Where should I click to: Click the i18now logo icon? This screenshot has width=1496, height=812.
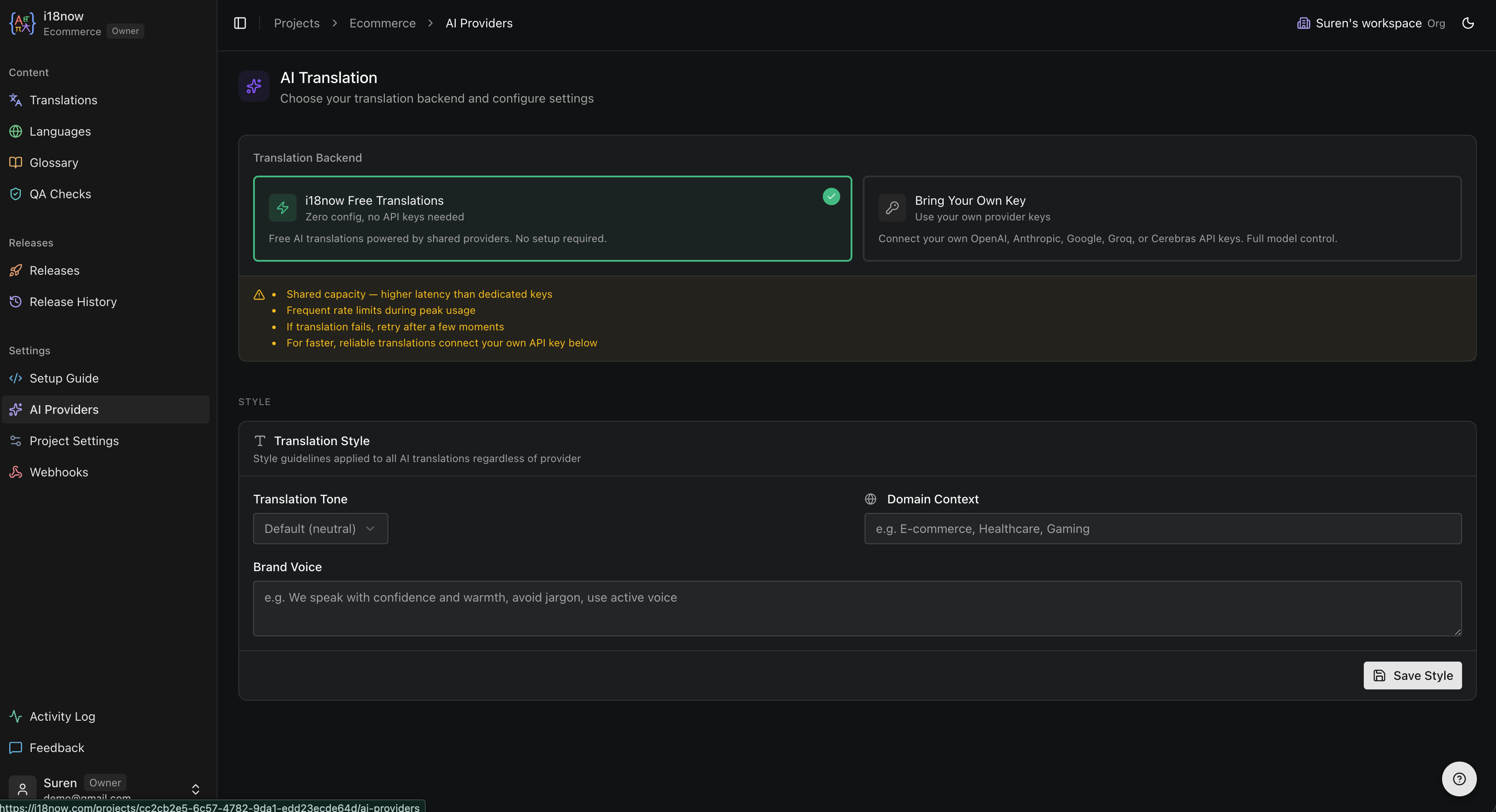coord(22,23)
